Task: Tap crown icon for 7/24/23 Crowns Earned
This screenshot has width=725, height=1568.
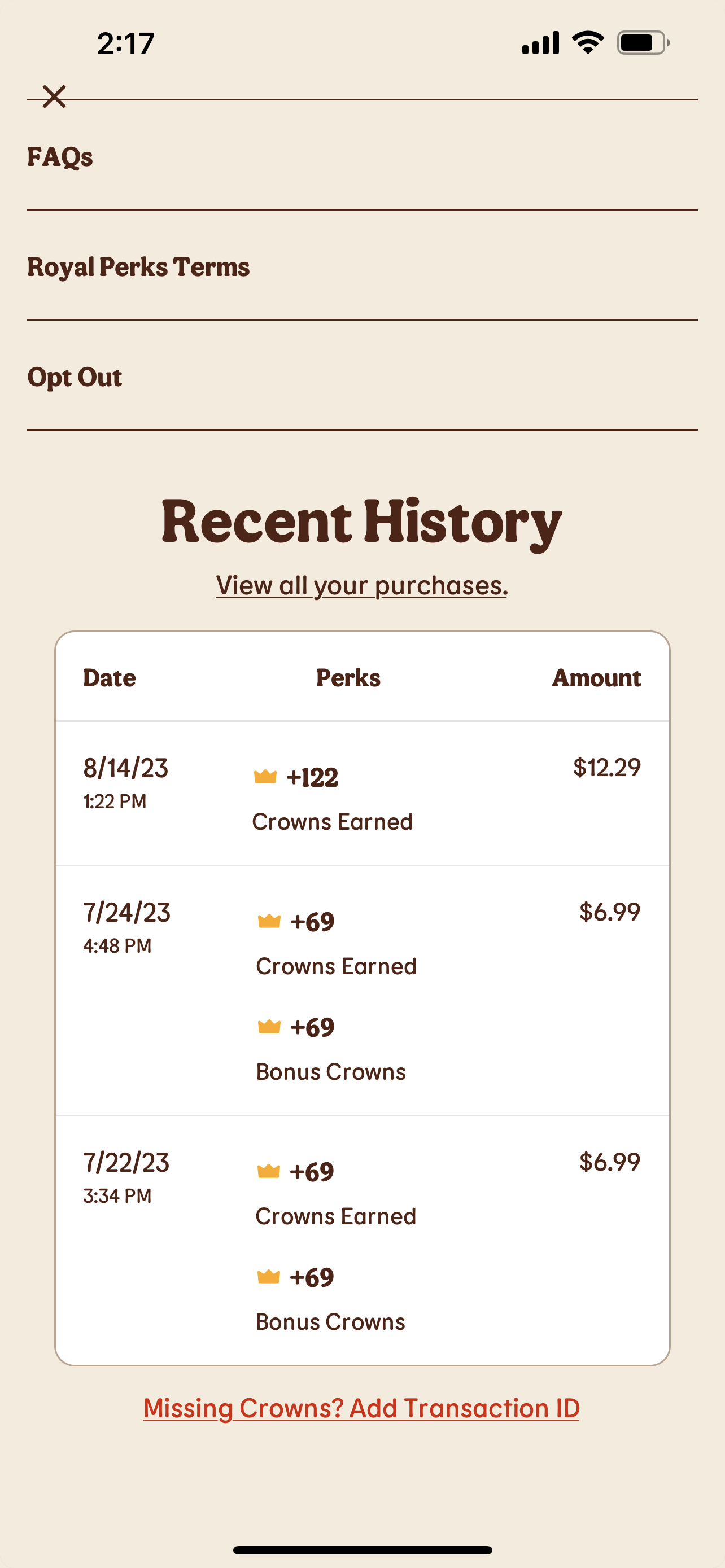Action: click(269, 921)
